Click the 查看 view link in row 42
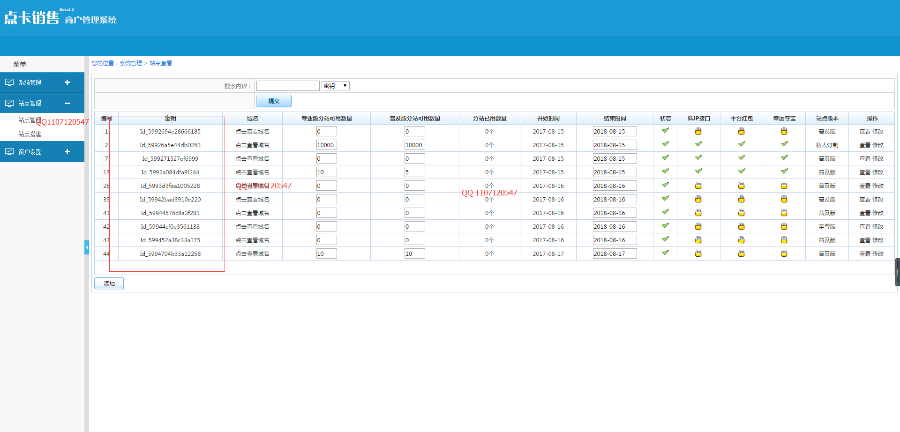The height and width of the screenshot is (432, 900). [864, 227]
